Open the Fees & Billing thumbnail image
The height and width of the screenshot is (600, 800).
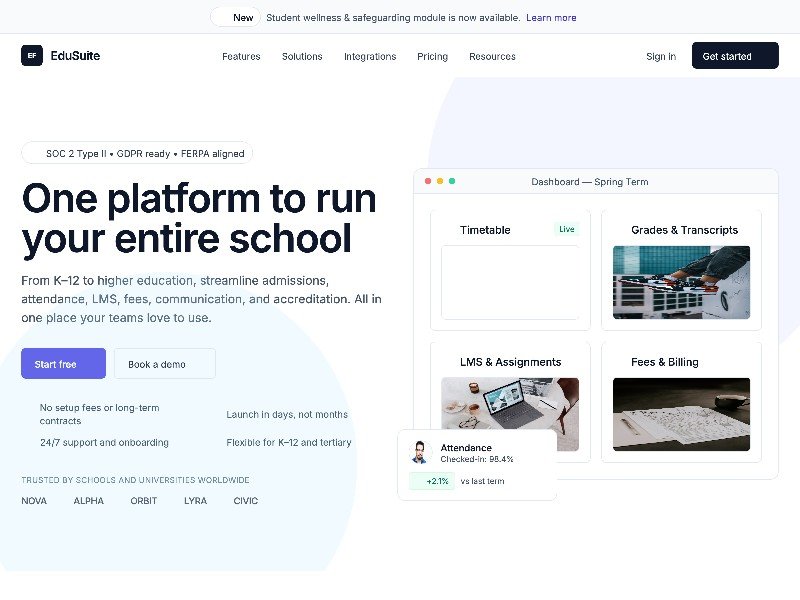coord(681,414)
